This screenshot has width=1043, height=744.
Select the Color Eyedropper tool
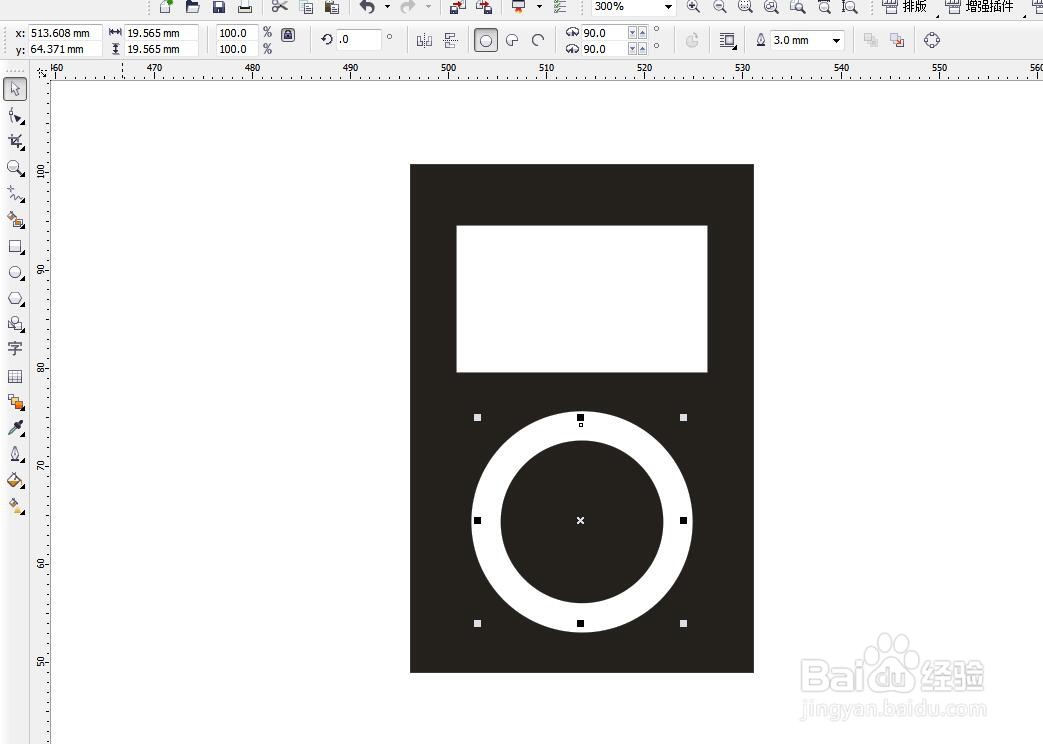[15, 427]
